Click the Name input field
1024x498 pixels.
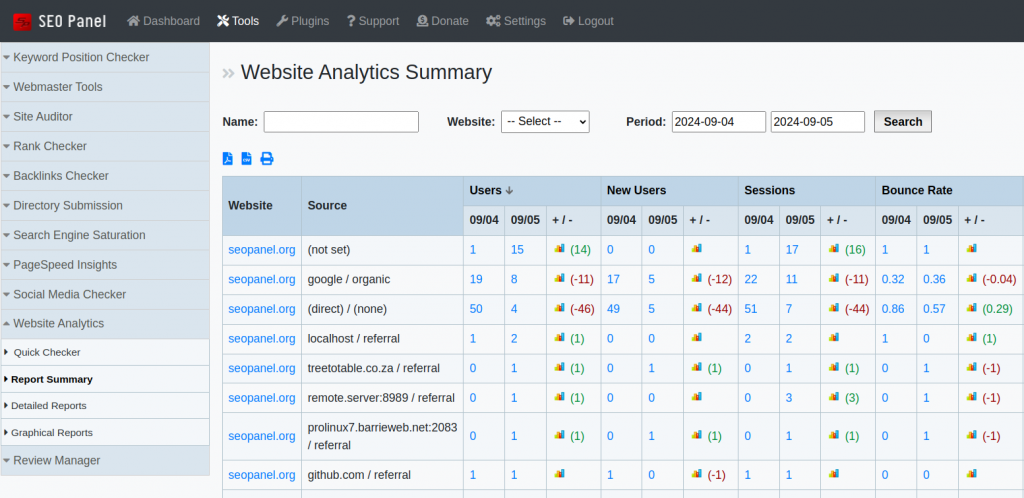(341, 121)
